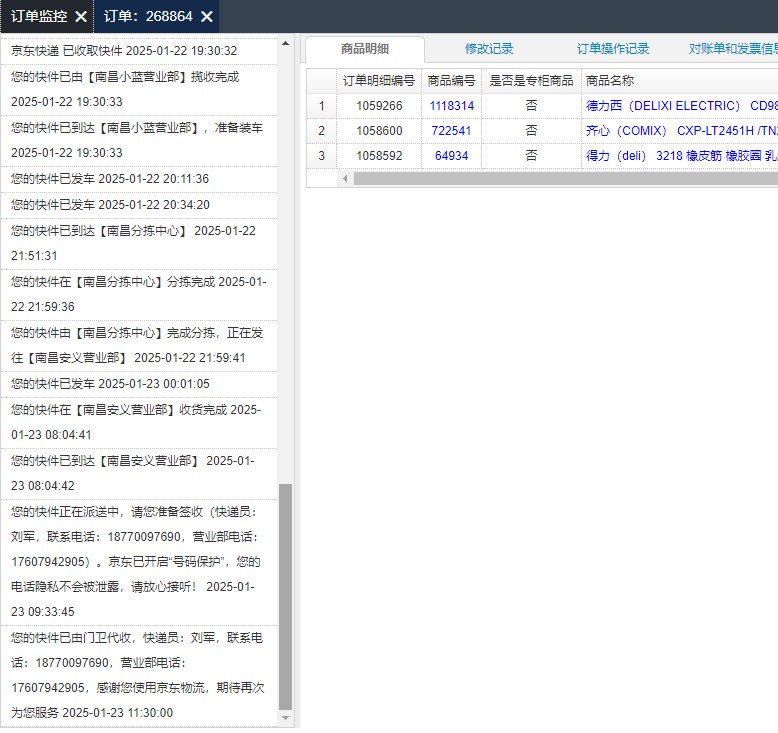Select order detail cell 1059266
The width and height of the screenshot is (778, 733).
(x=379, y=106)
